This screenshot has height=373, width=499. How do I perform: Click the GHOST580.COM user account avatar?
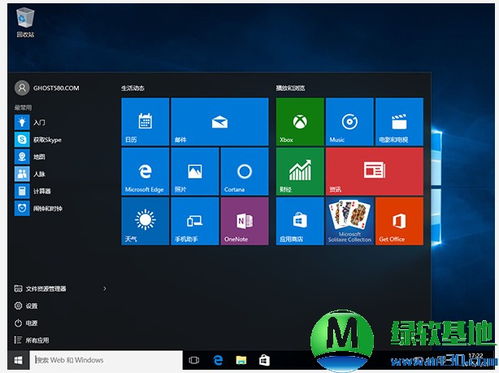coord(22,88)
